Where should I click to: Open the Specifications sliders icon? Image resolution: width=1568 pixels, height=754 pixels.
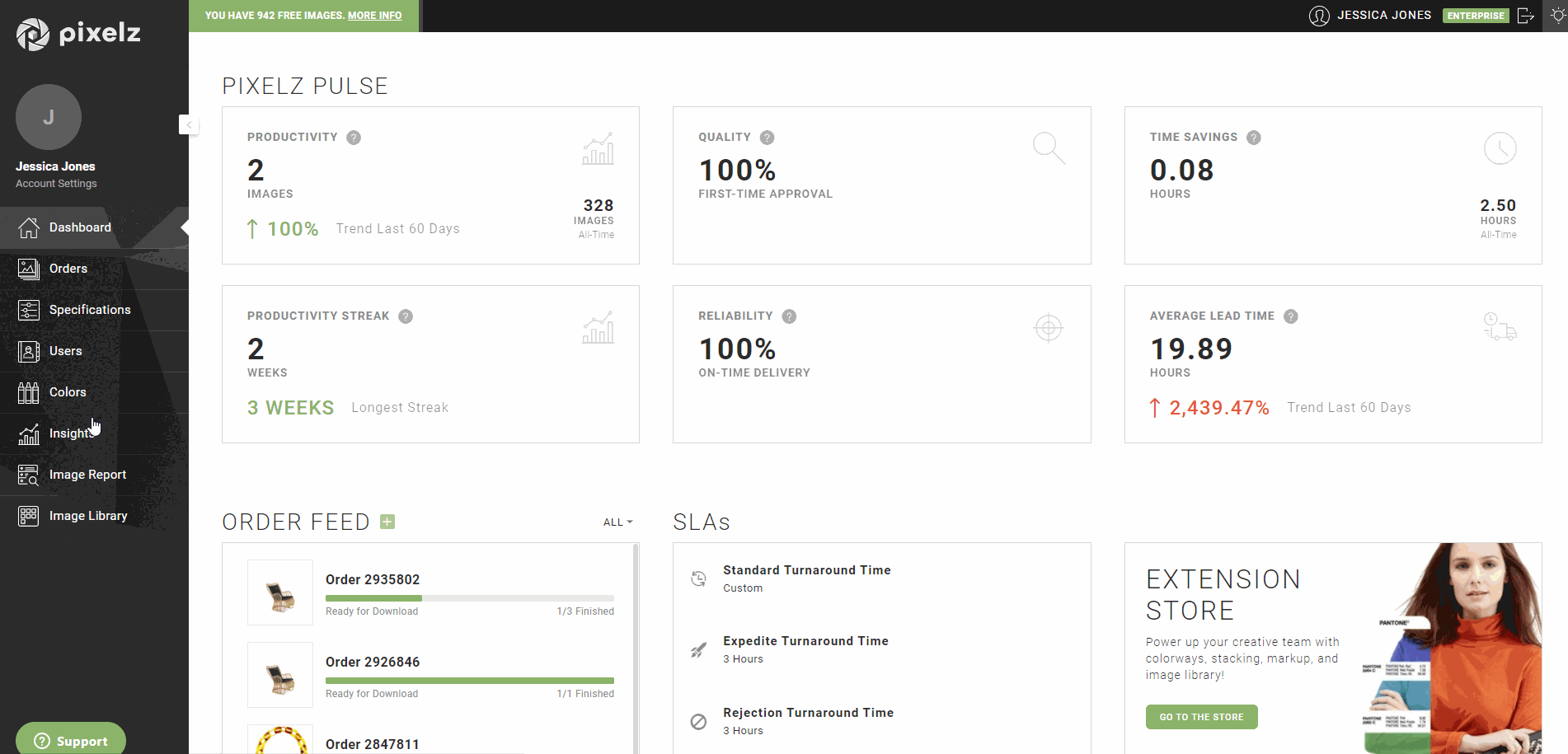tap(29, 310)
